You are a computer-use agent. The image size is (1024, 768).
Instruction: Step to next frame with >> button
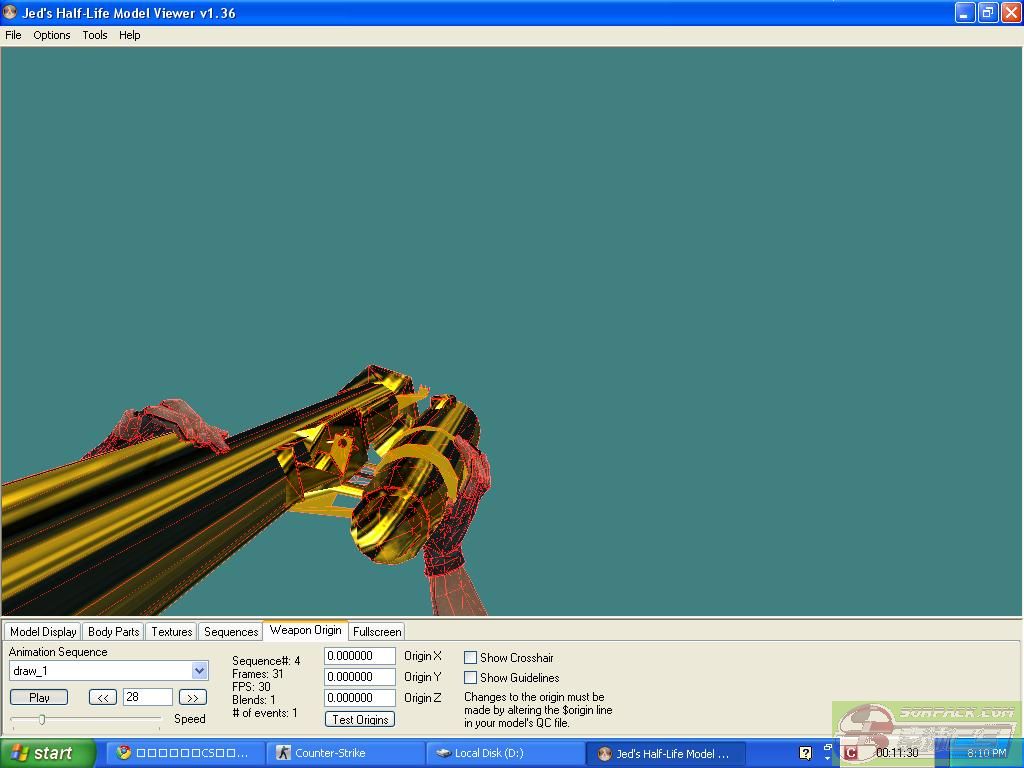pyautogui.click(x=192, y=698)
